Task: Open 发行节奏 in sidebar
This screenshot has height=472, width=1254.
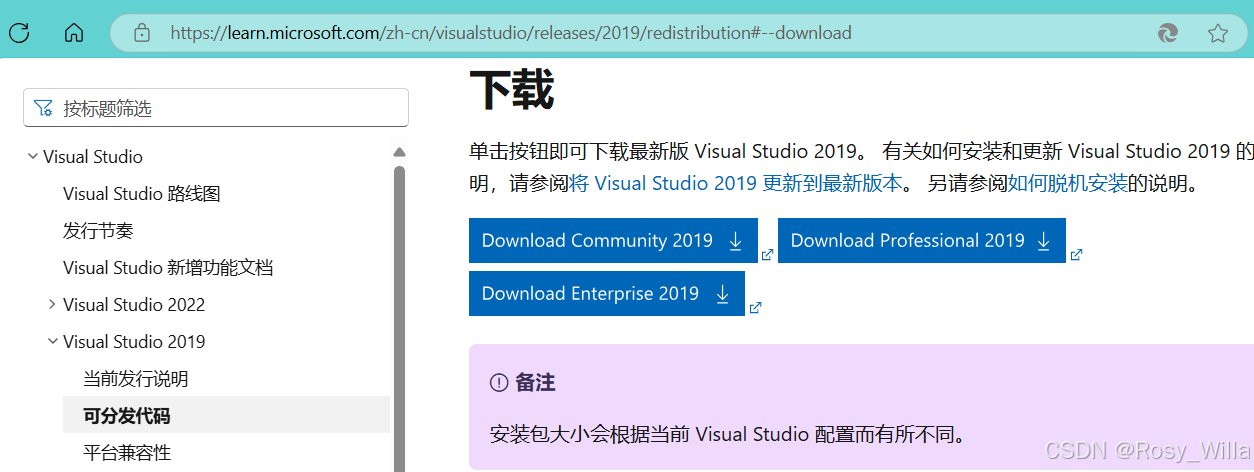Action: 98,231
